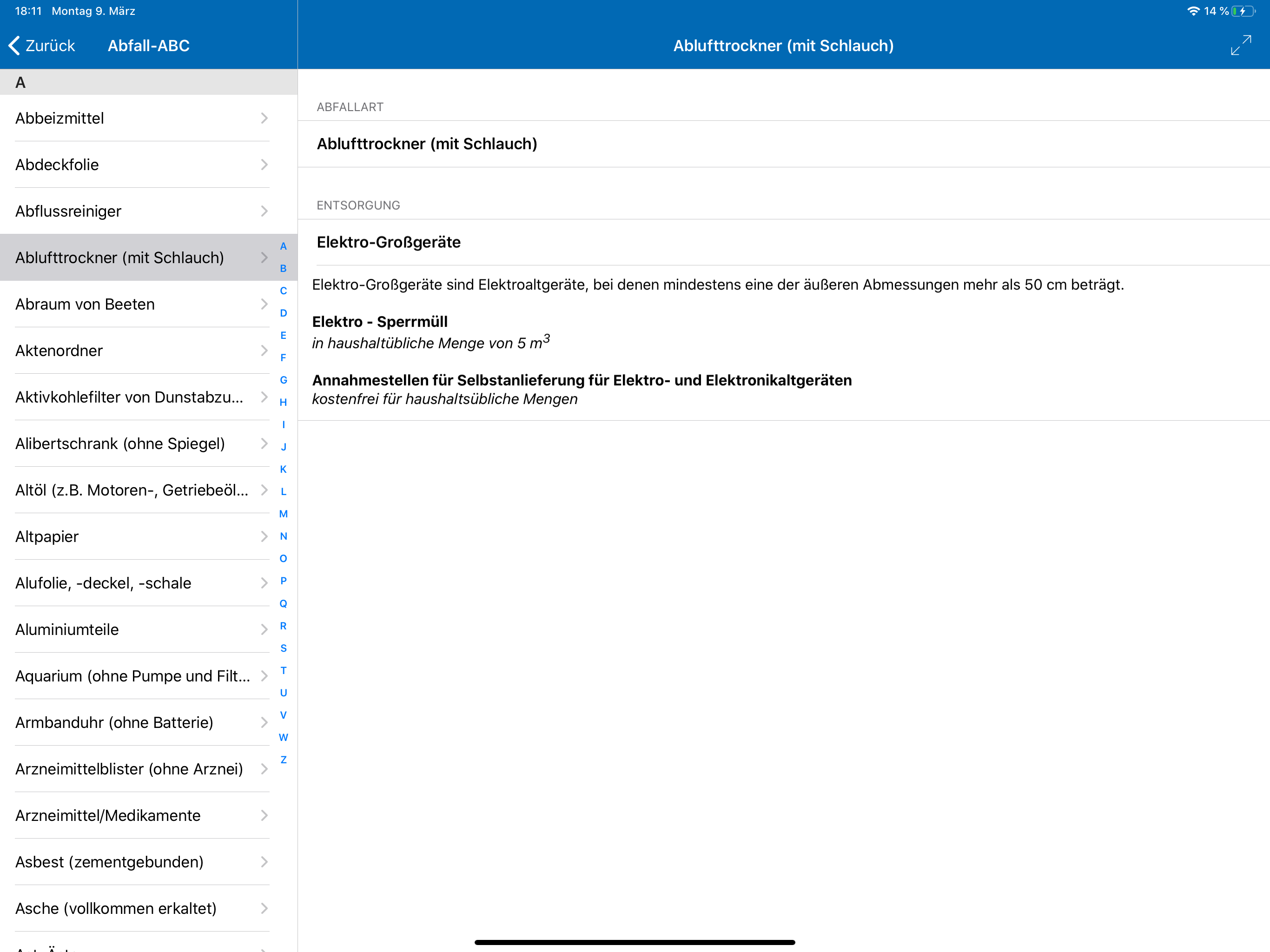Open the Abbeizmittel entry

pyautogui.click(x=149, y=118)
